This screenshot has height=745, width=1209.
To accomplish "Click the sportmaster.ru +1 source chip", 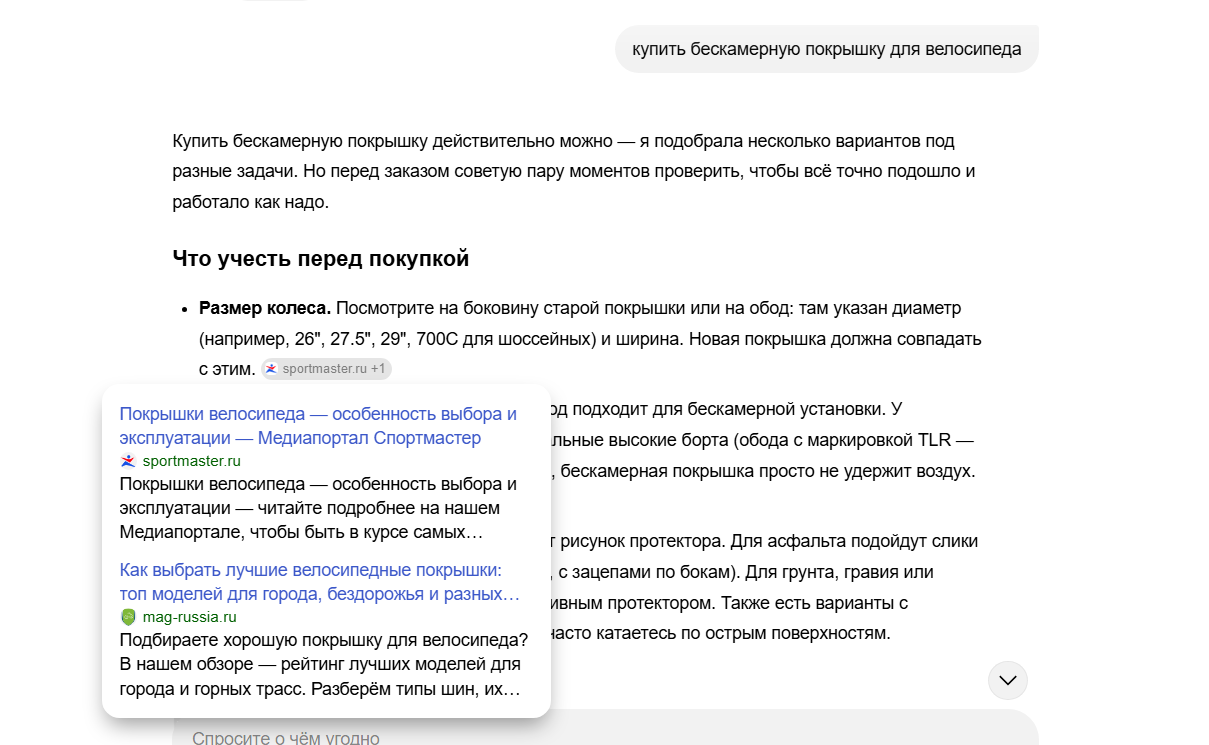I will tap(326, 369).
